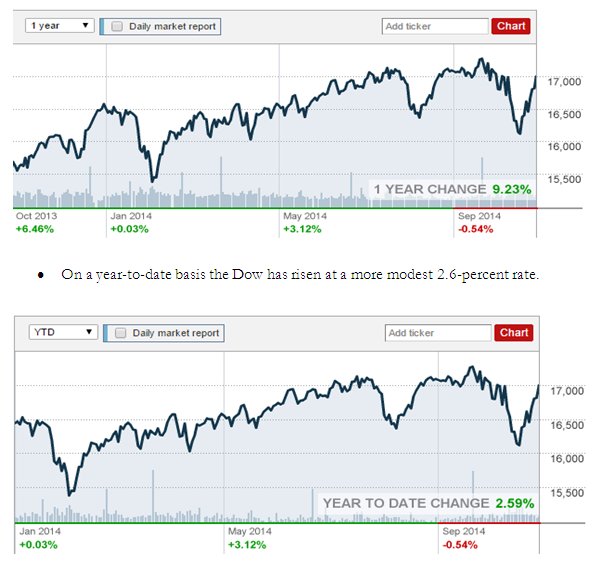The width and height of the screenshot is (604, 579).
Task: Select Jan 2014 on top chart axis
Action: (x=132, y=215)
